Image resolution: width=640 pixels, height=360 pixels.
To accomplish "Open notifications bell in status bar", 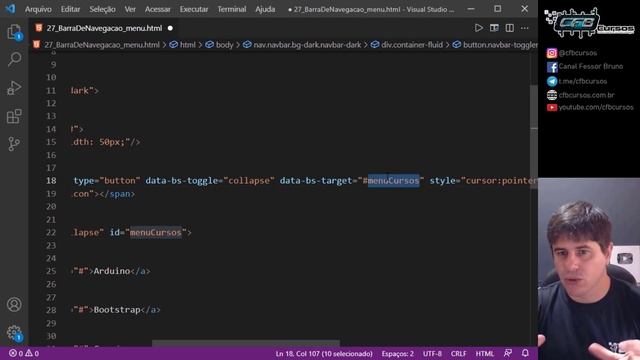I will [525, 353].
